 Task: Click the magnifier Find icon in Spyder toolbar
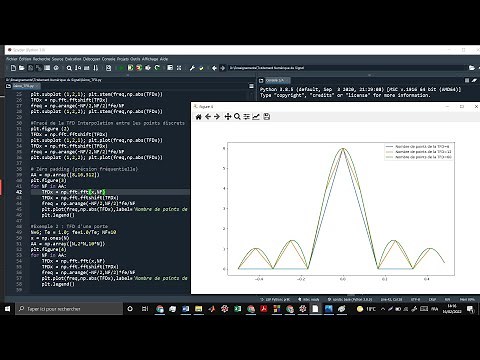point(69,68)
